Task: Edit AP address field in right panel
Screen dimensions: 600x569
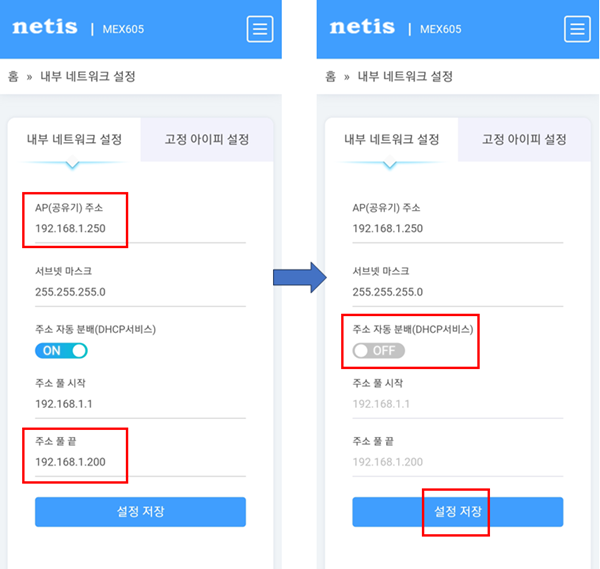Action: pyautogui.click(x=458, y=228)
